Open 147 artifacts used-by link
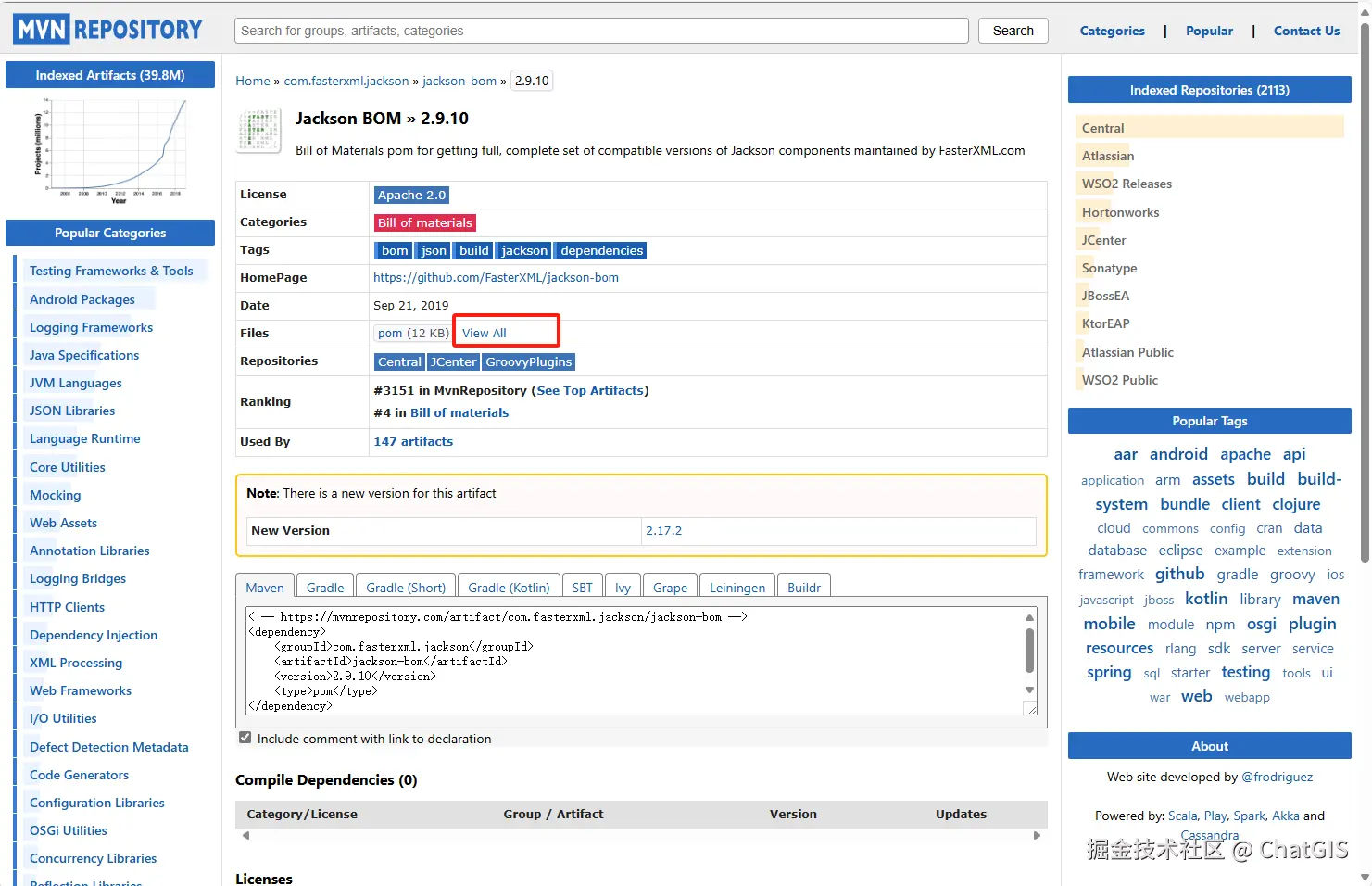This screenshot has width=1372, height=886. click(413, 441)
